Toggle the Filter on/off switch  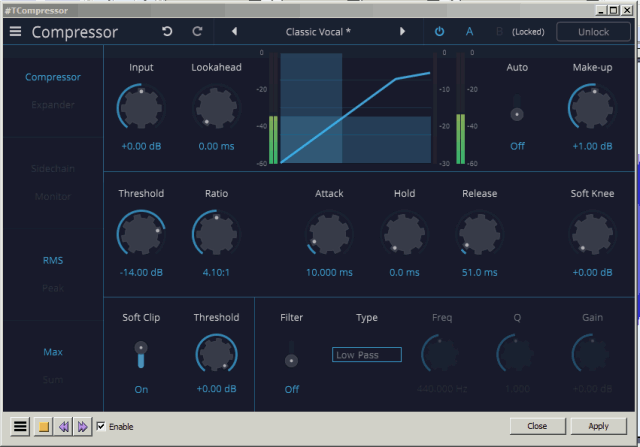click(291, 354)
